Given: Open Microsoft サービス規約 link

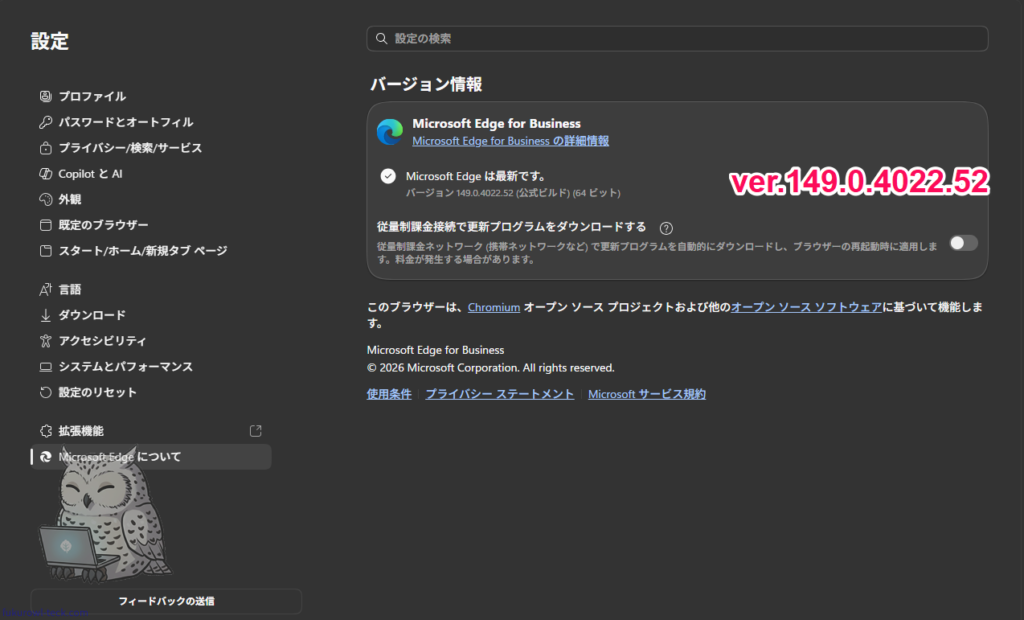Looking at the screenshot, I should 647,395.
